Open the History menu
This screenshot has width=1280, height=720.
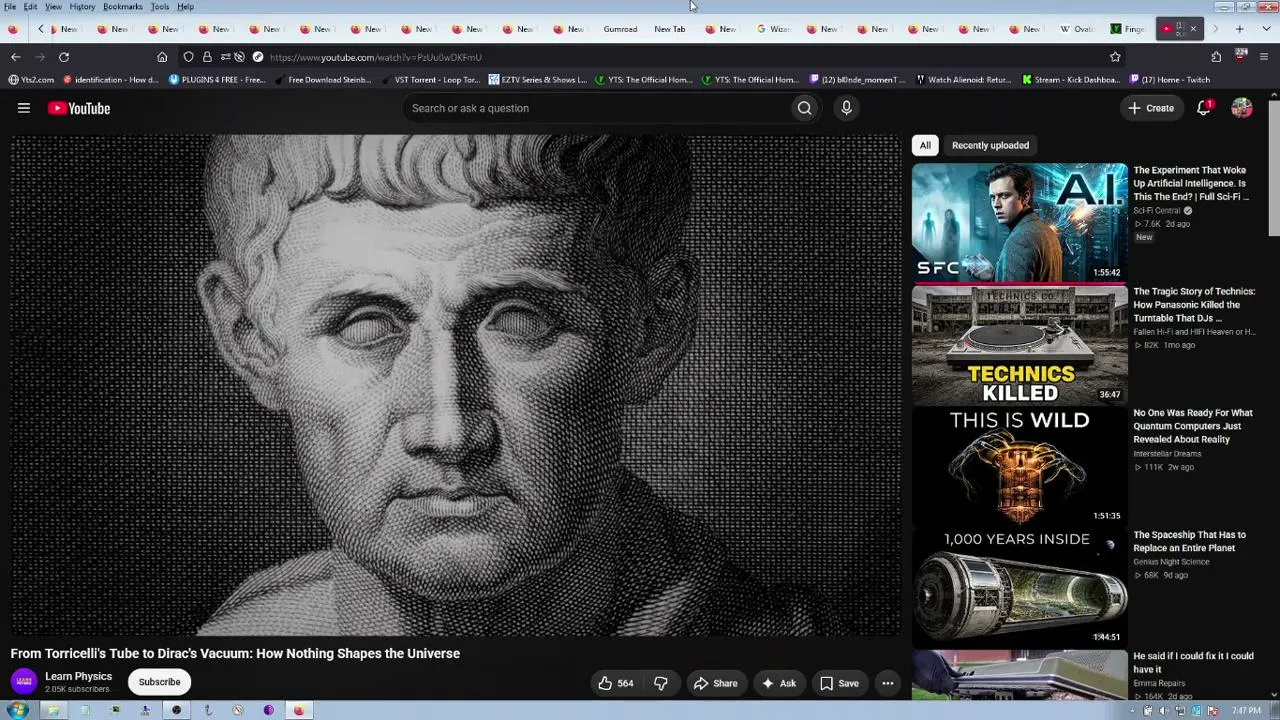pos(82,7)
